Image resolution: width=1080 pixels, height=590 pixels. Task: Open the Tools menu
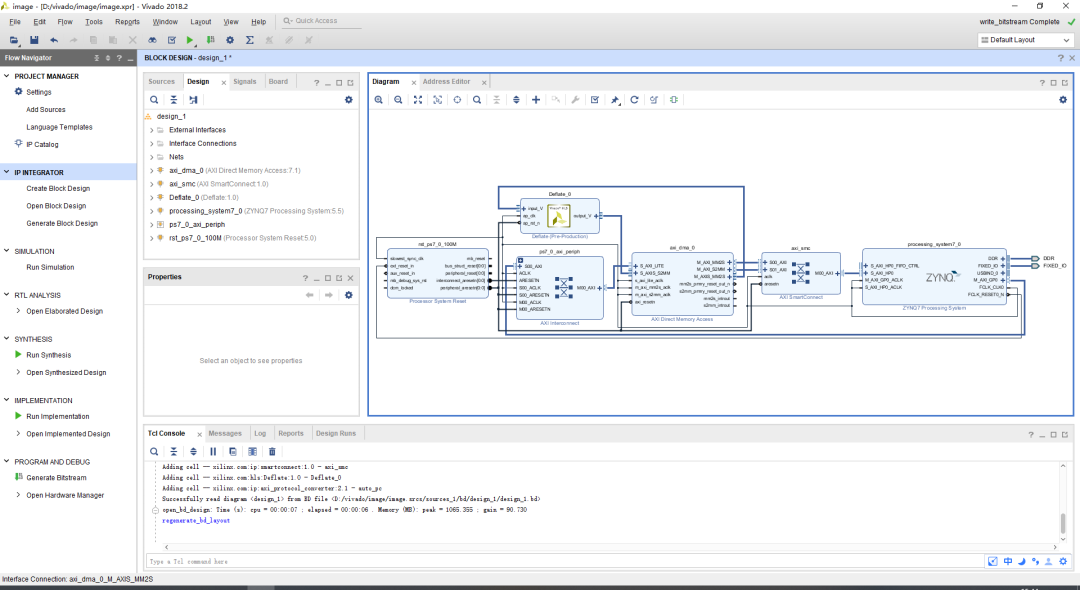click(93, 21)
